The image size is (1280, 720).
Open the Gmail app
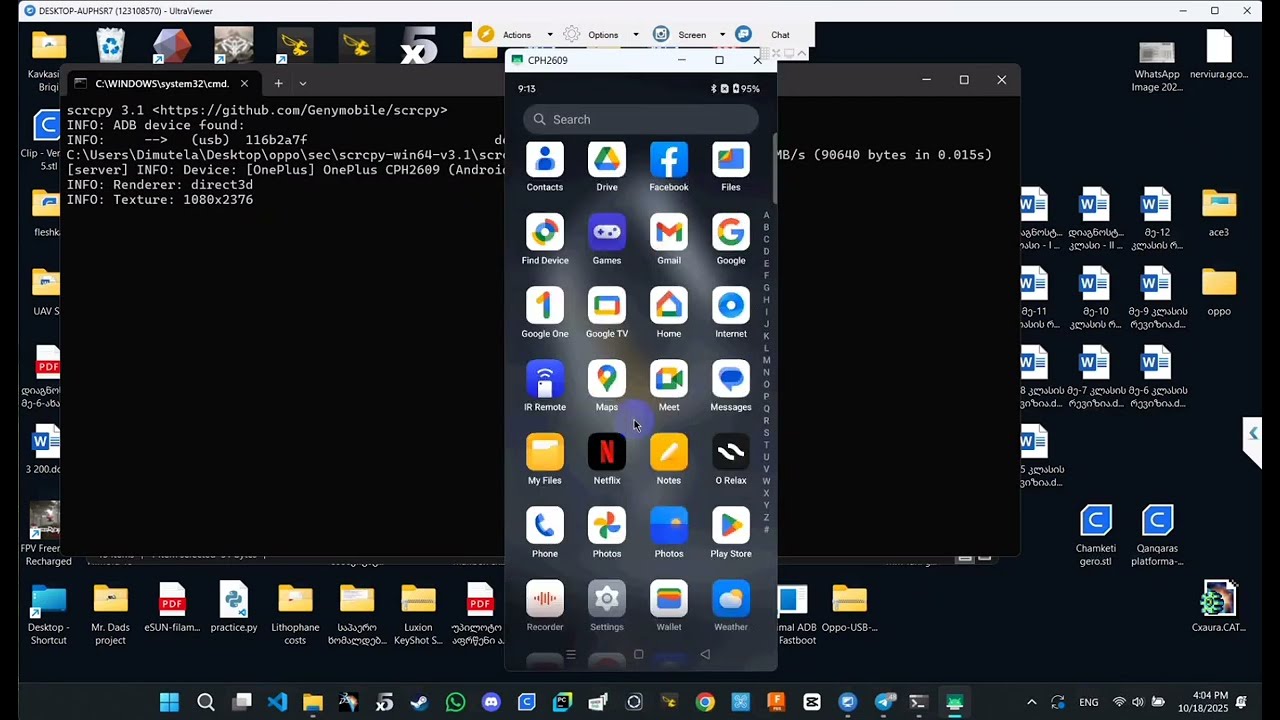[669, 239]
